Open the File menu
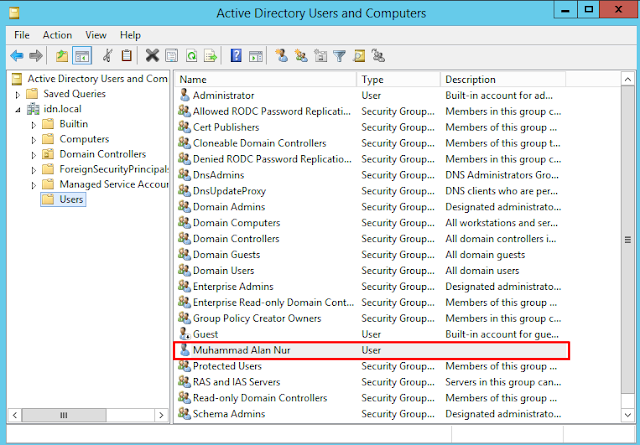The height and width of the screenshot is (445, 640). click(x=22, y=35)
